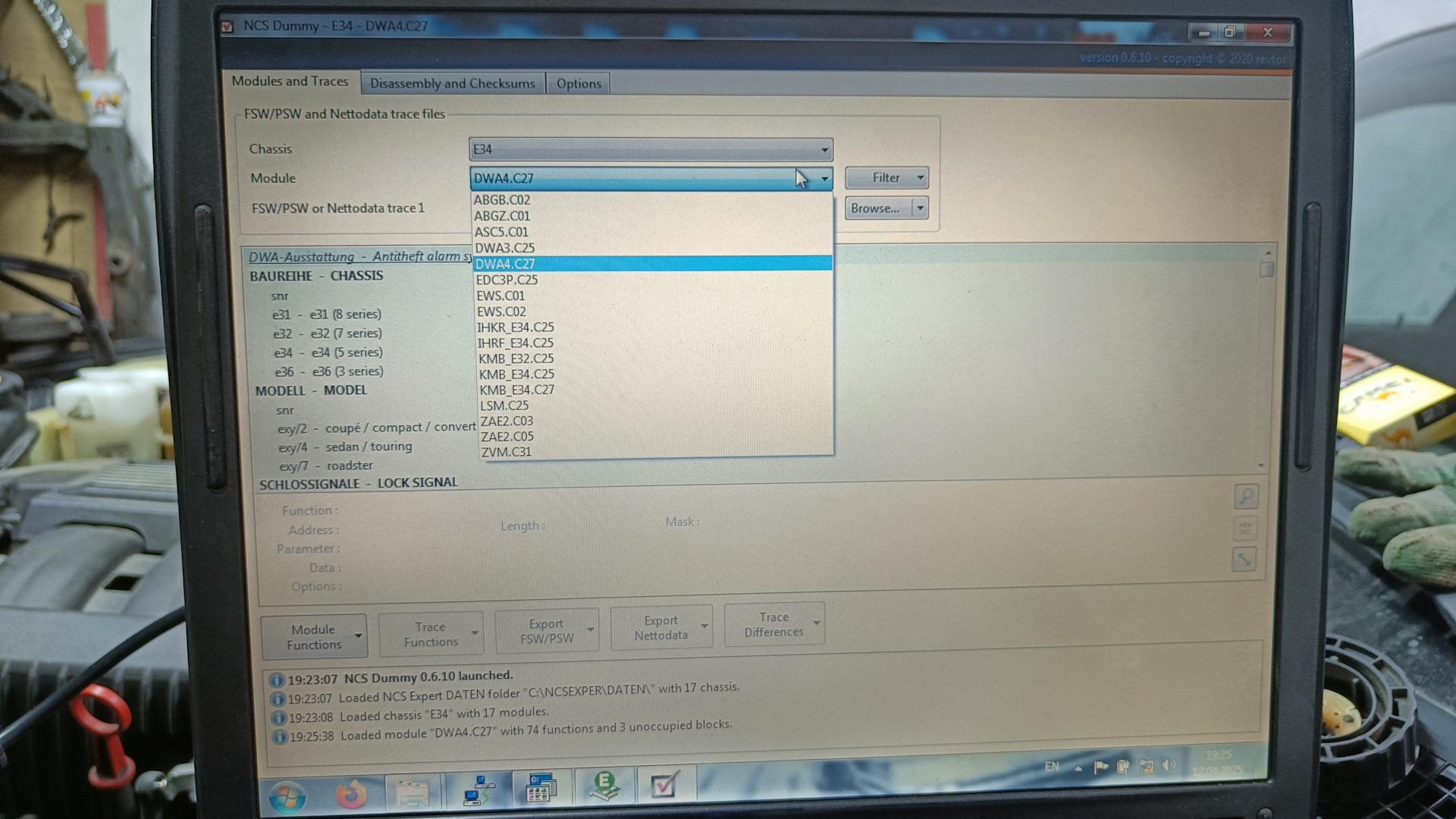Show hidden system tray icons arrow
Image resolution: width=1456 pixels, height=819 pixels.
(1078, 768)
